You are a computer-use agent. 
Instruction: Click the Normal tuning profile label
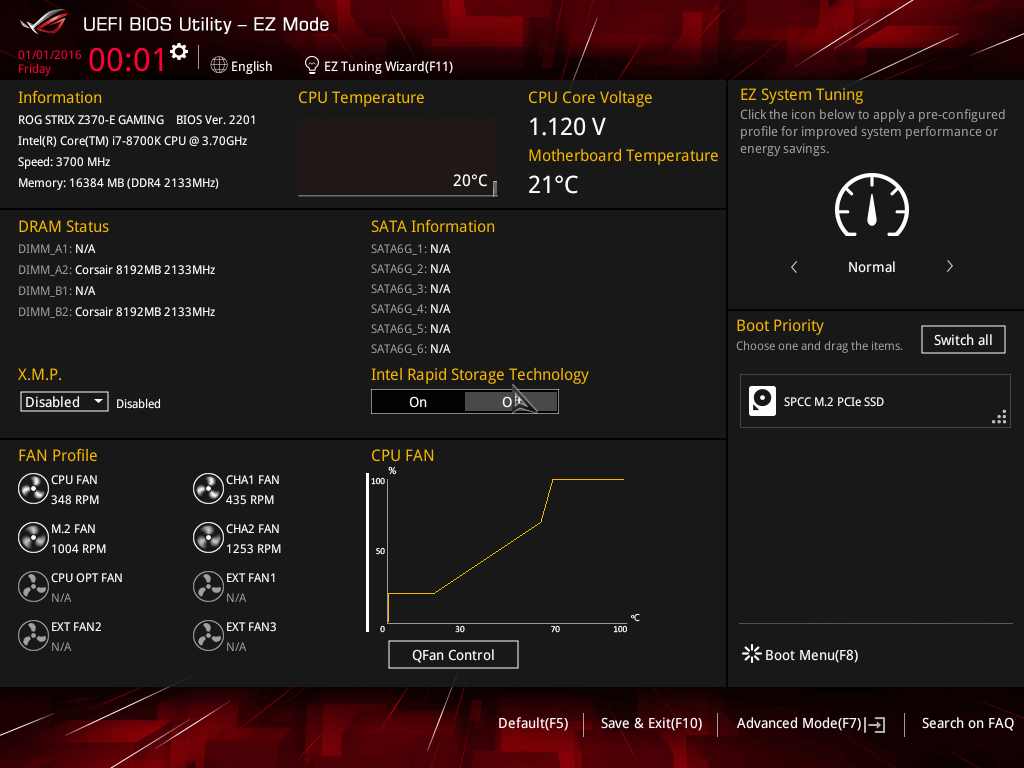pos(871,267)
